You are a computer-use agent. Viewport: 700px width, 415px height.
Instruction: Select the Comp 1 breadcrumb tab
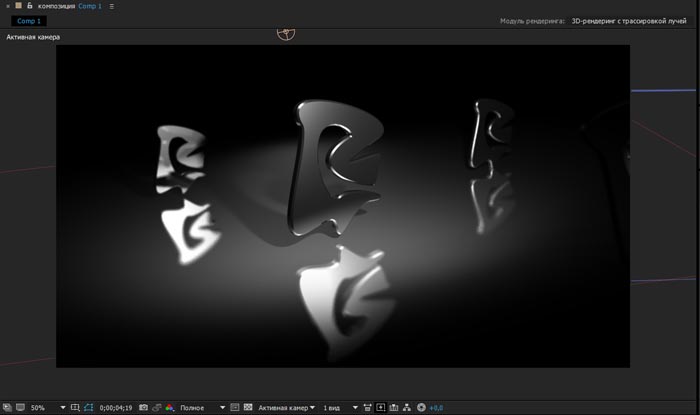(29, 21)
